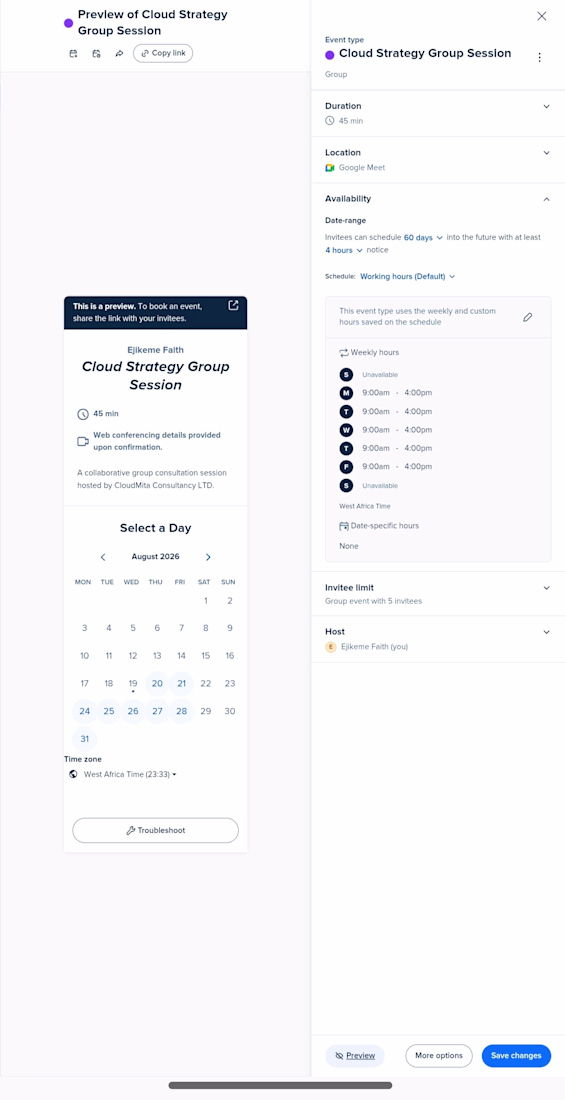Click the Friday F day badge
Screen dimensions: 565x1100
[345, 467]
